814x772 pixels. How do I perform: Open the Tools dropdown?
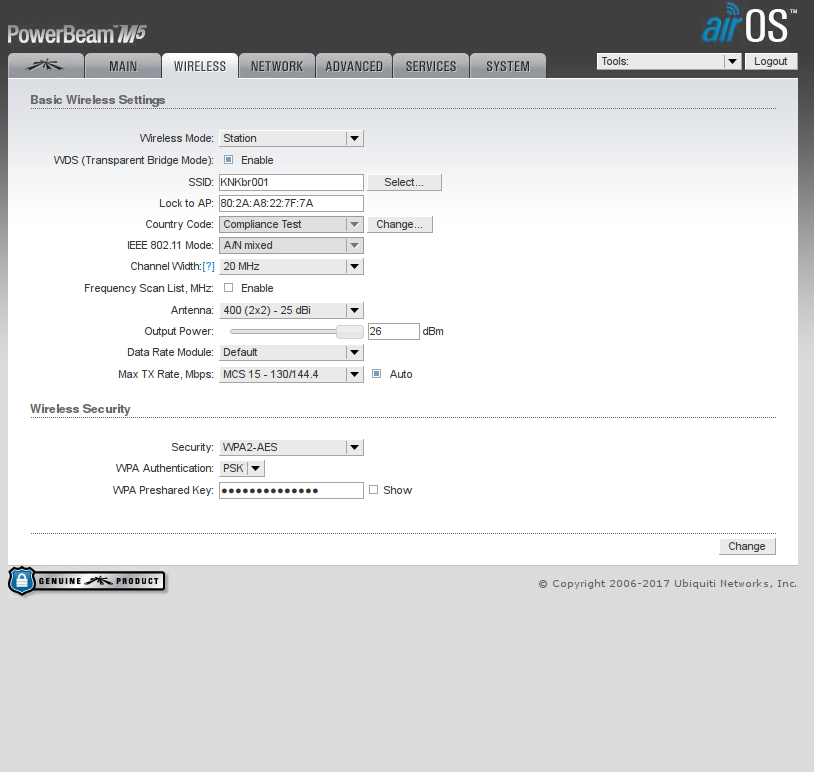pos(669,61)
